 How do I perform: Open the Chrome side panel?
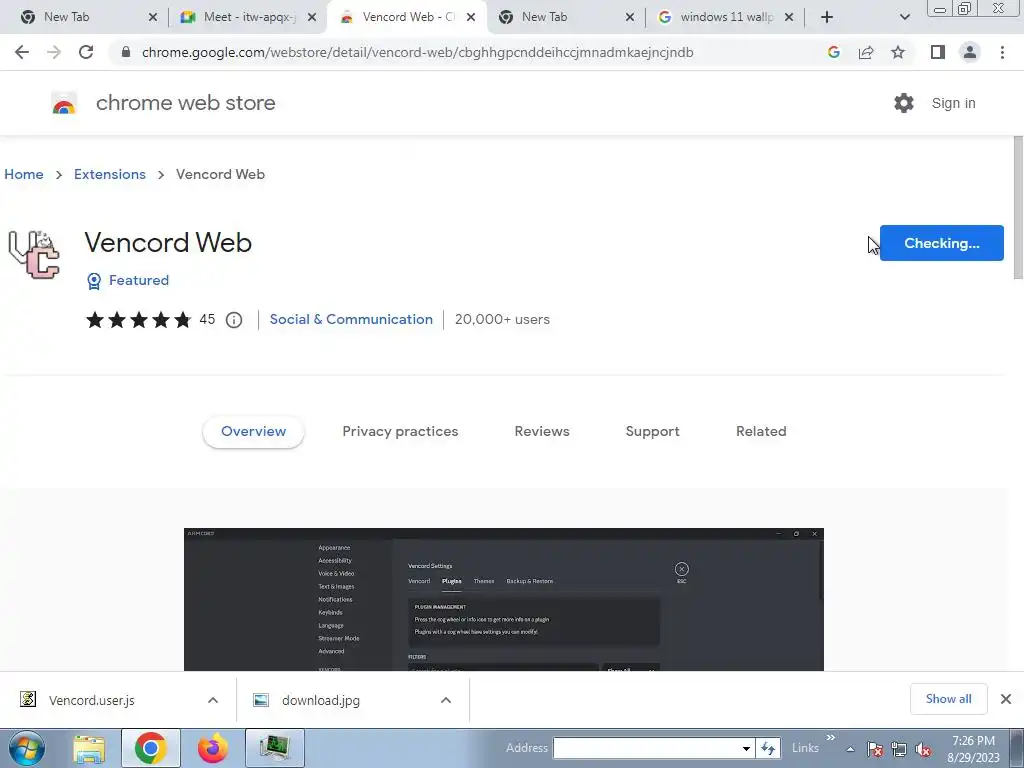pos(938,52)
